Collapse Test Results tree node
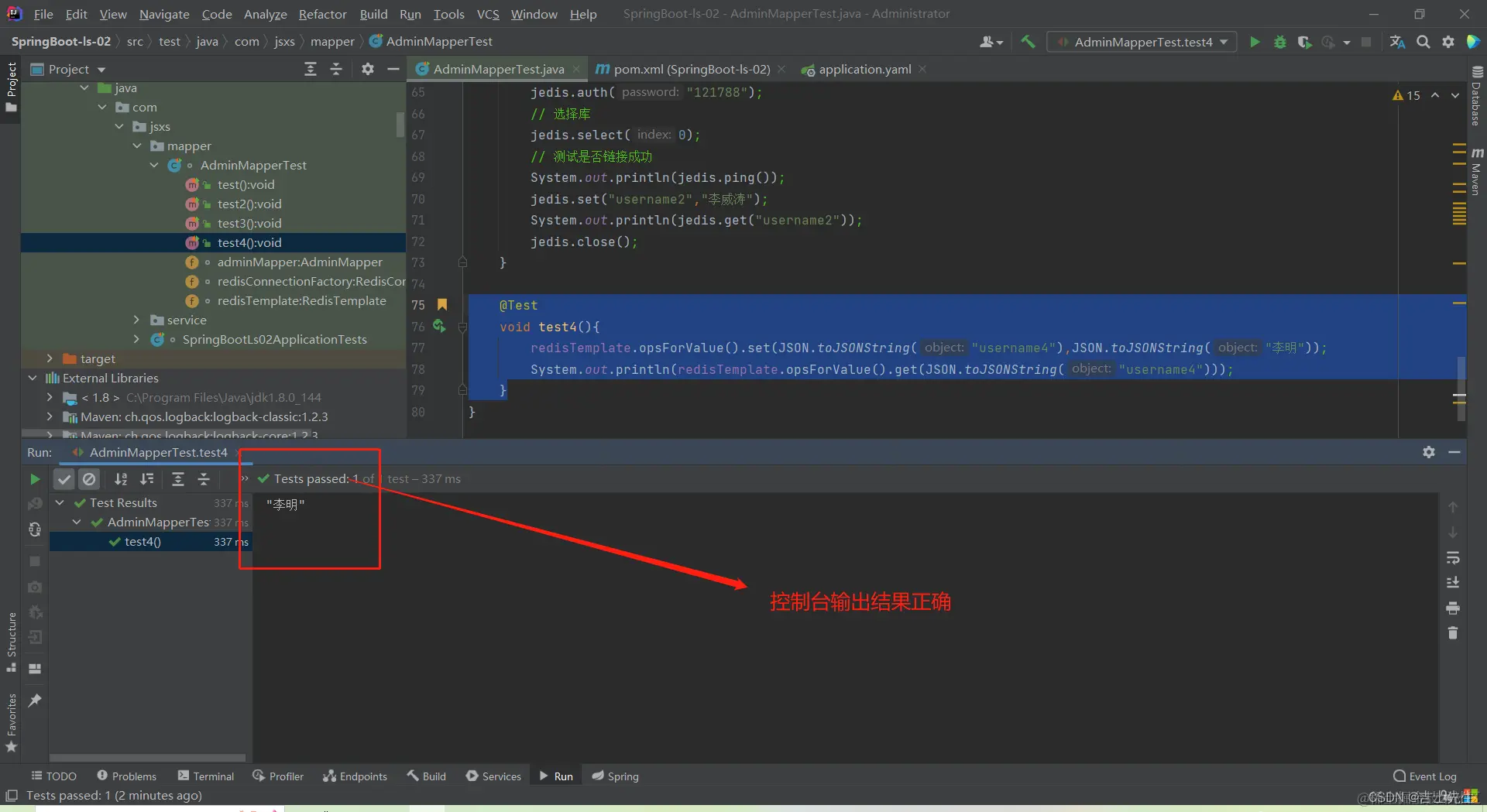The height and width of the screenshot is (812, 1487). pos(60,502)
